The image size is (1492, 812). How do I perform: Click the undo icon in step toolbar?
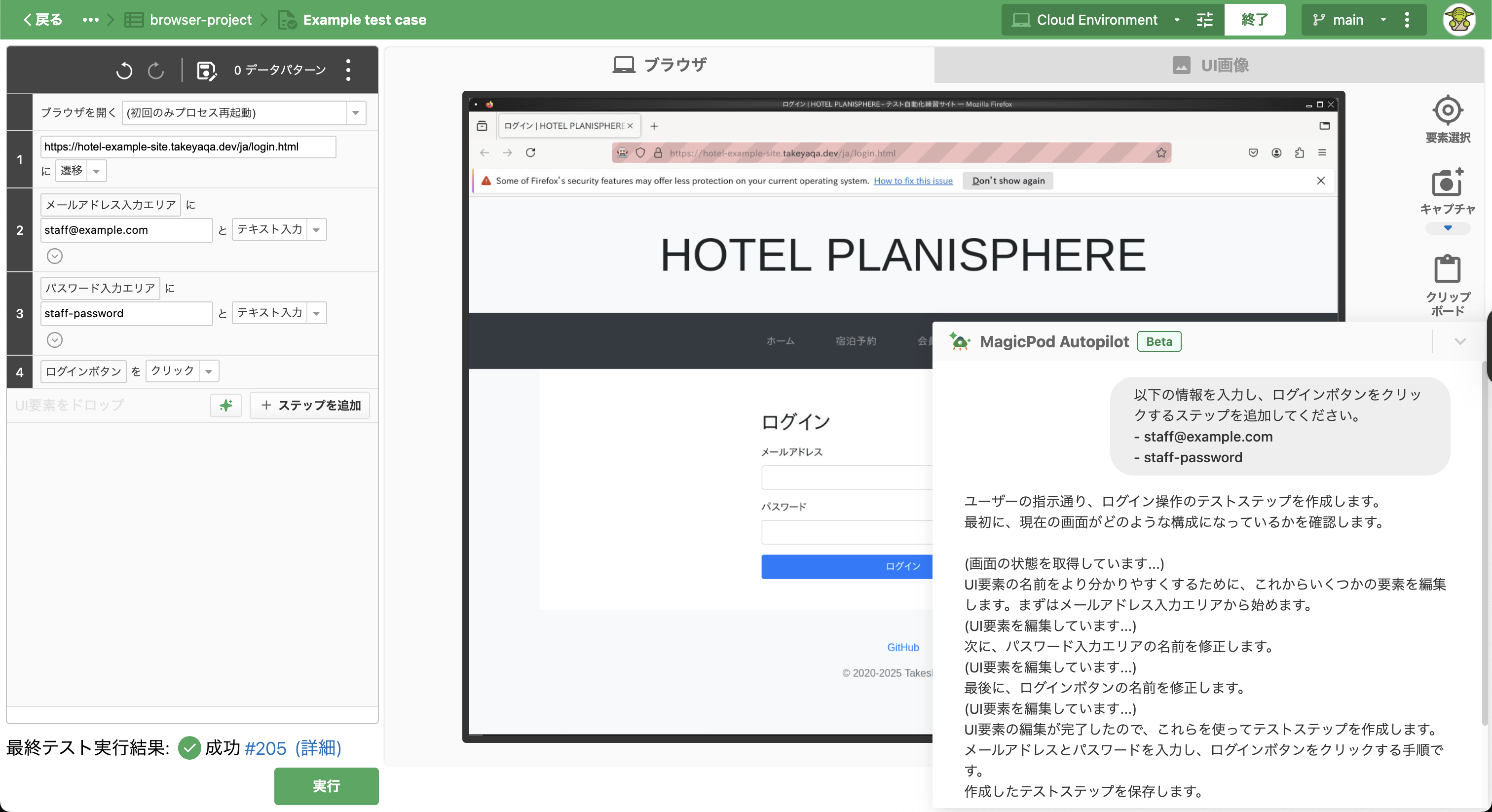(x=124, y=70)
